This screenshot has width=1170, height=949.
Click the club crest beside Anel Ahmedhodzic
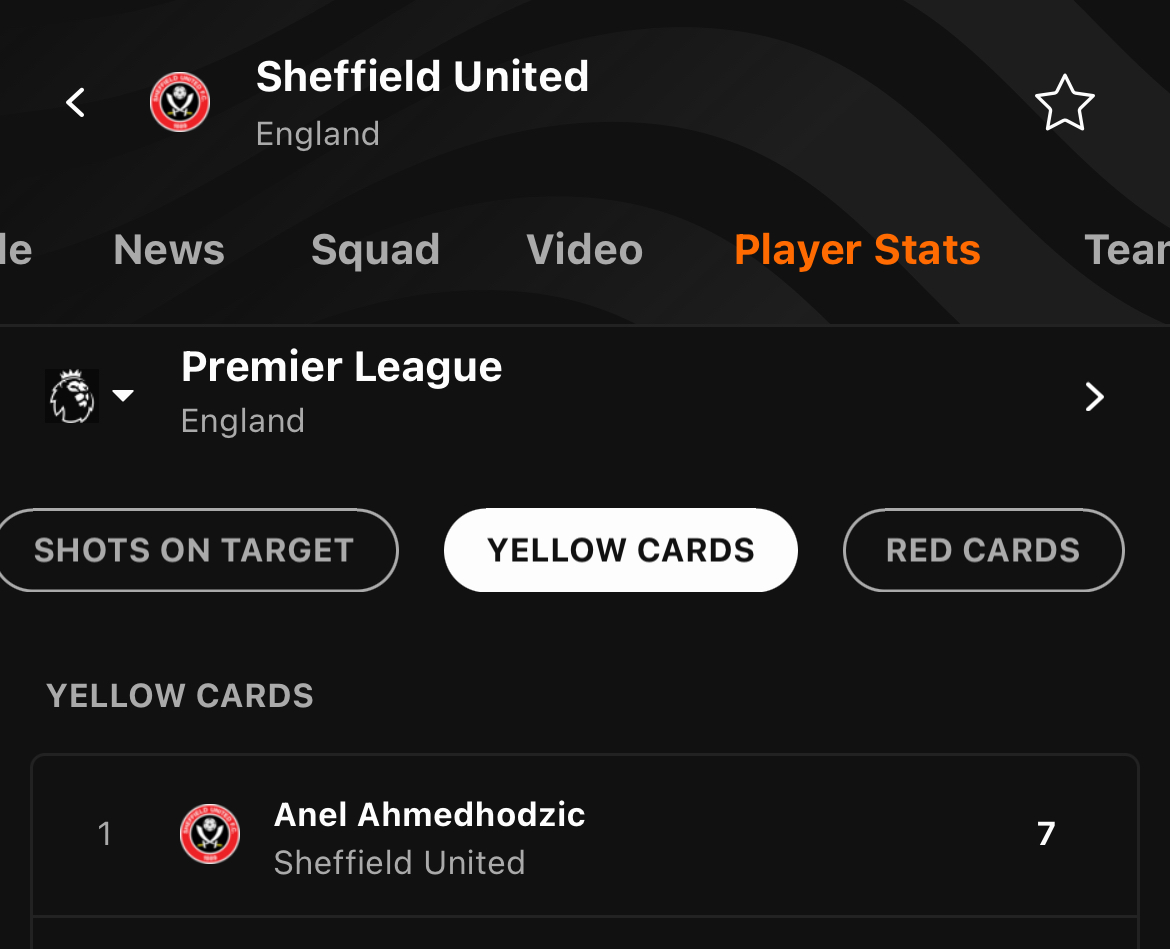(210, 834)
